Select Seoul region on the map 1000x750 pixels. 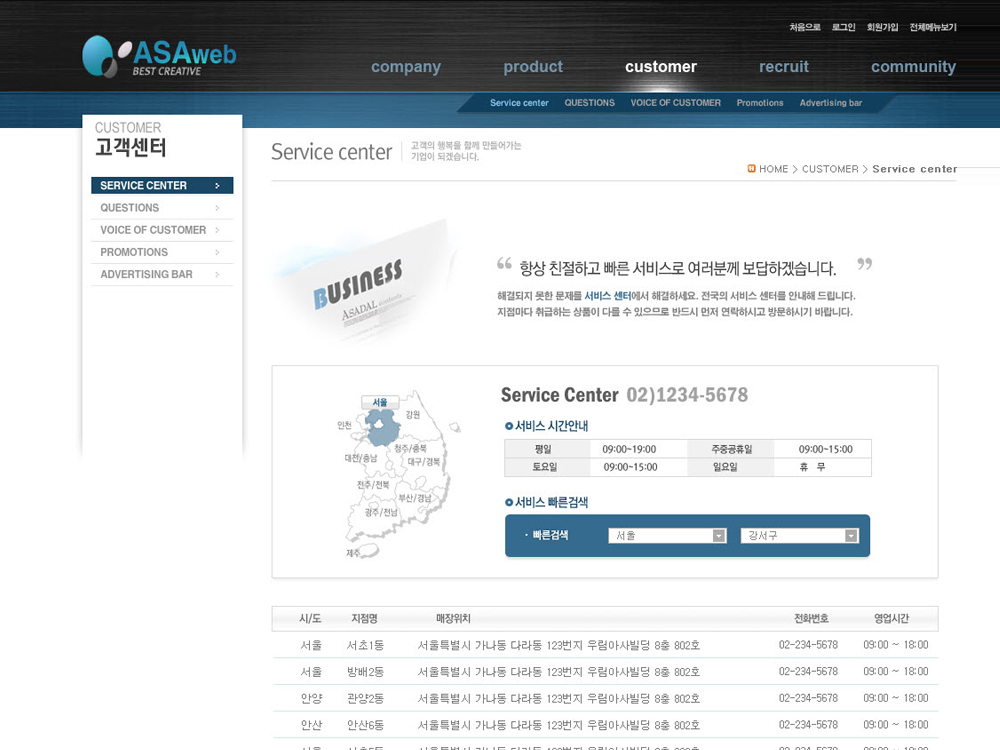pyautogui.click(x=381, y=427)
